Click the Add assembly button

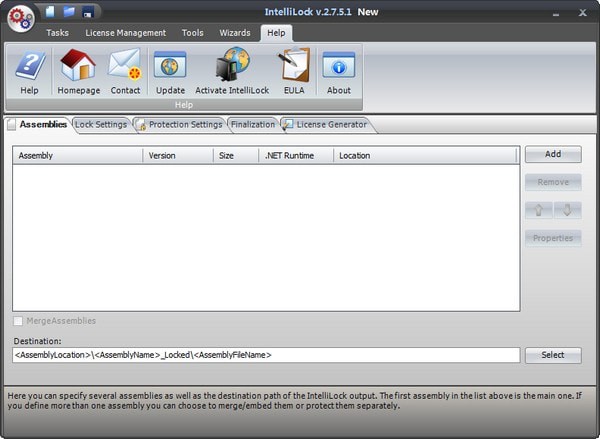553,154
